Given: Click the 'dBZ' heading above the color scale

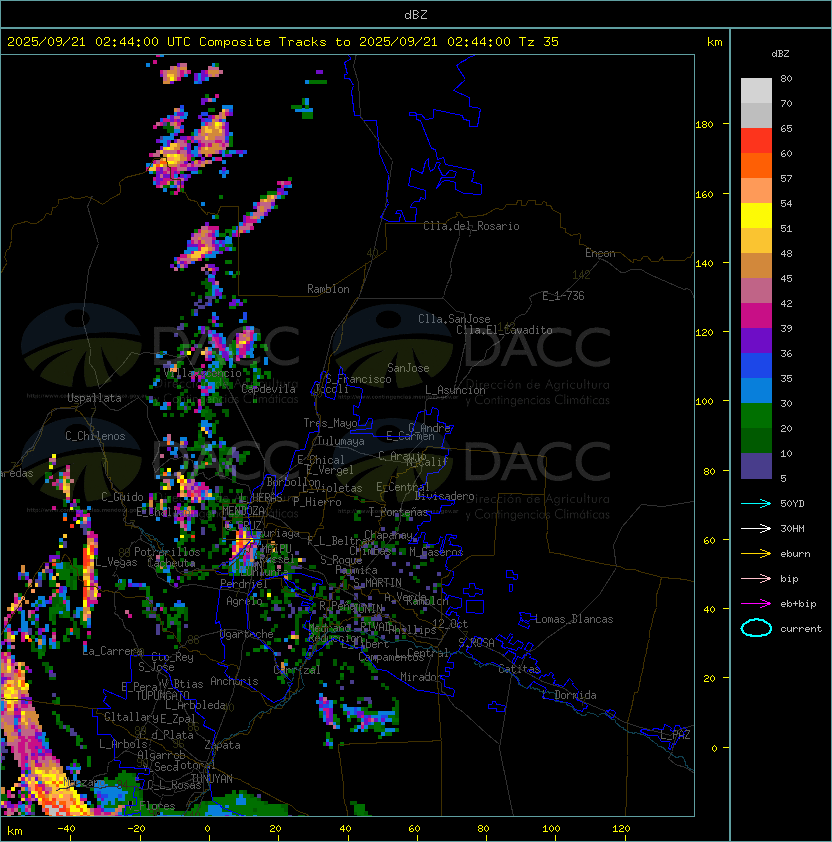Looking at the screenshot, I should point(780,54).
